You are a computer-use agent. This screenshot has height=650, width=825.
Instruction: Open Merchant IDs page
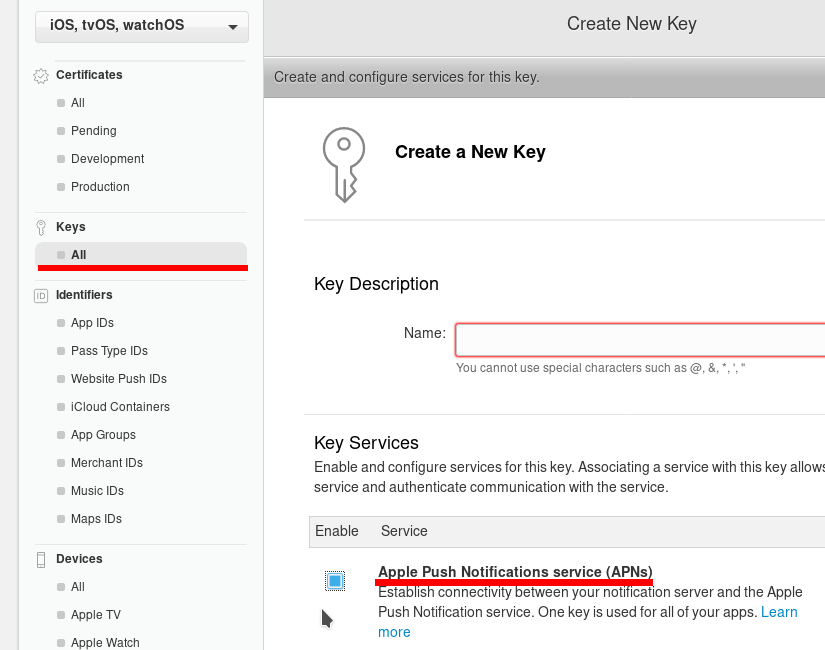106,463
